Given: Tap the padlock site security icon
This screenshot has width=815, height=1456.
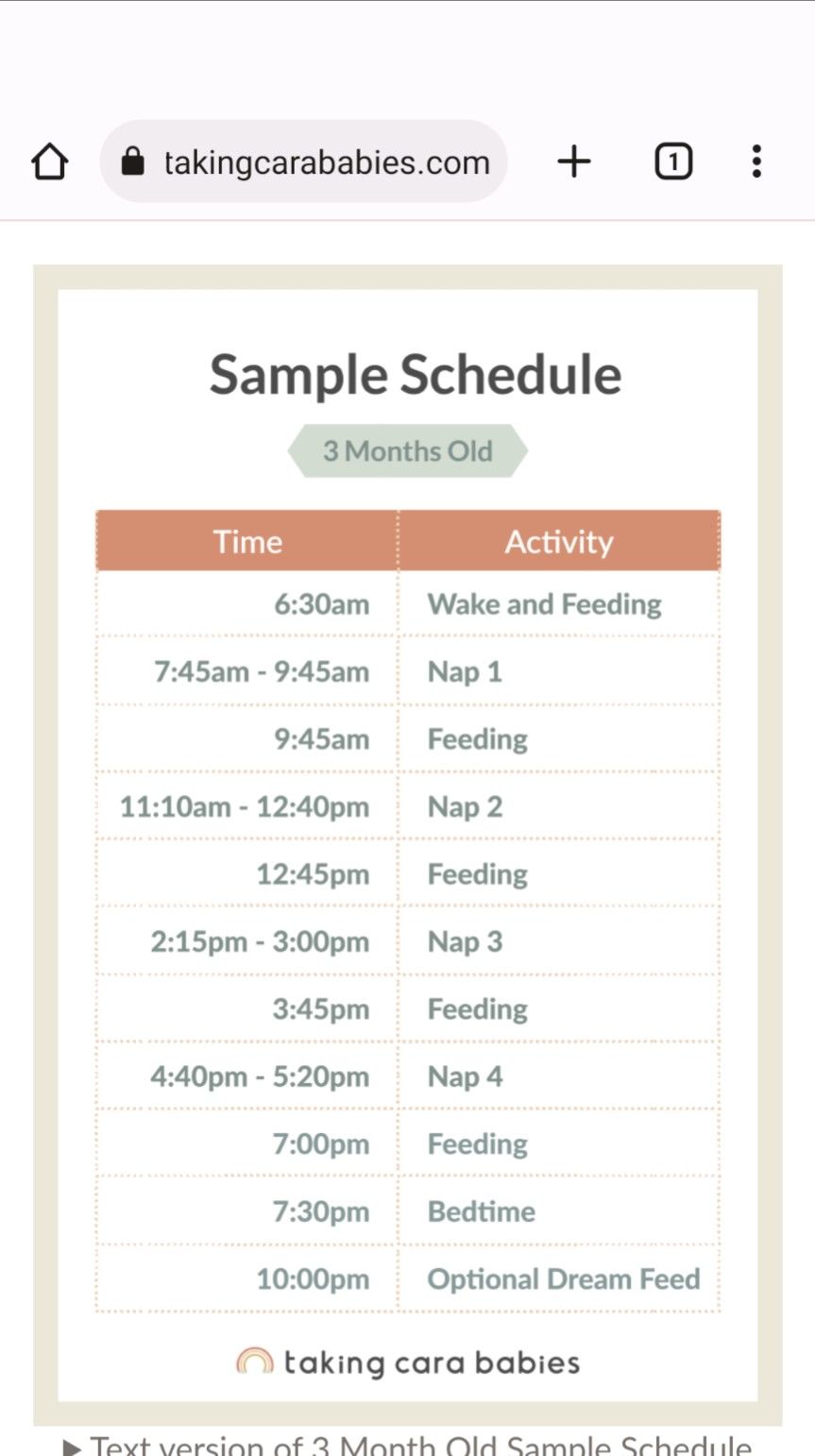Looking at the screenshot, I should [x=133, y=162].
